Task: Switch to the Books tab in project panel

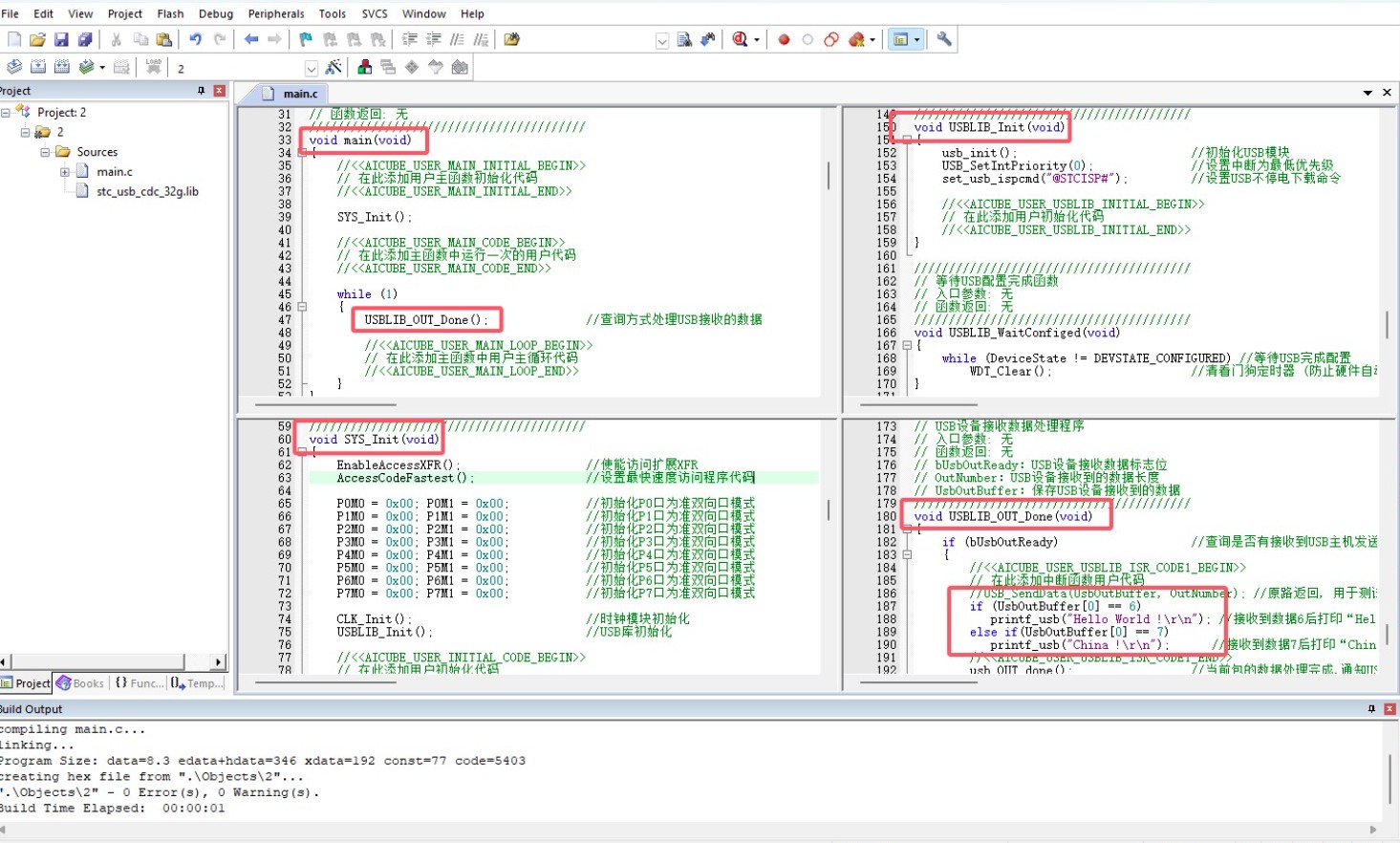Action: (80, 683)
